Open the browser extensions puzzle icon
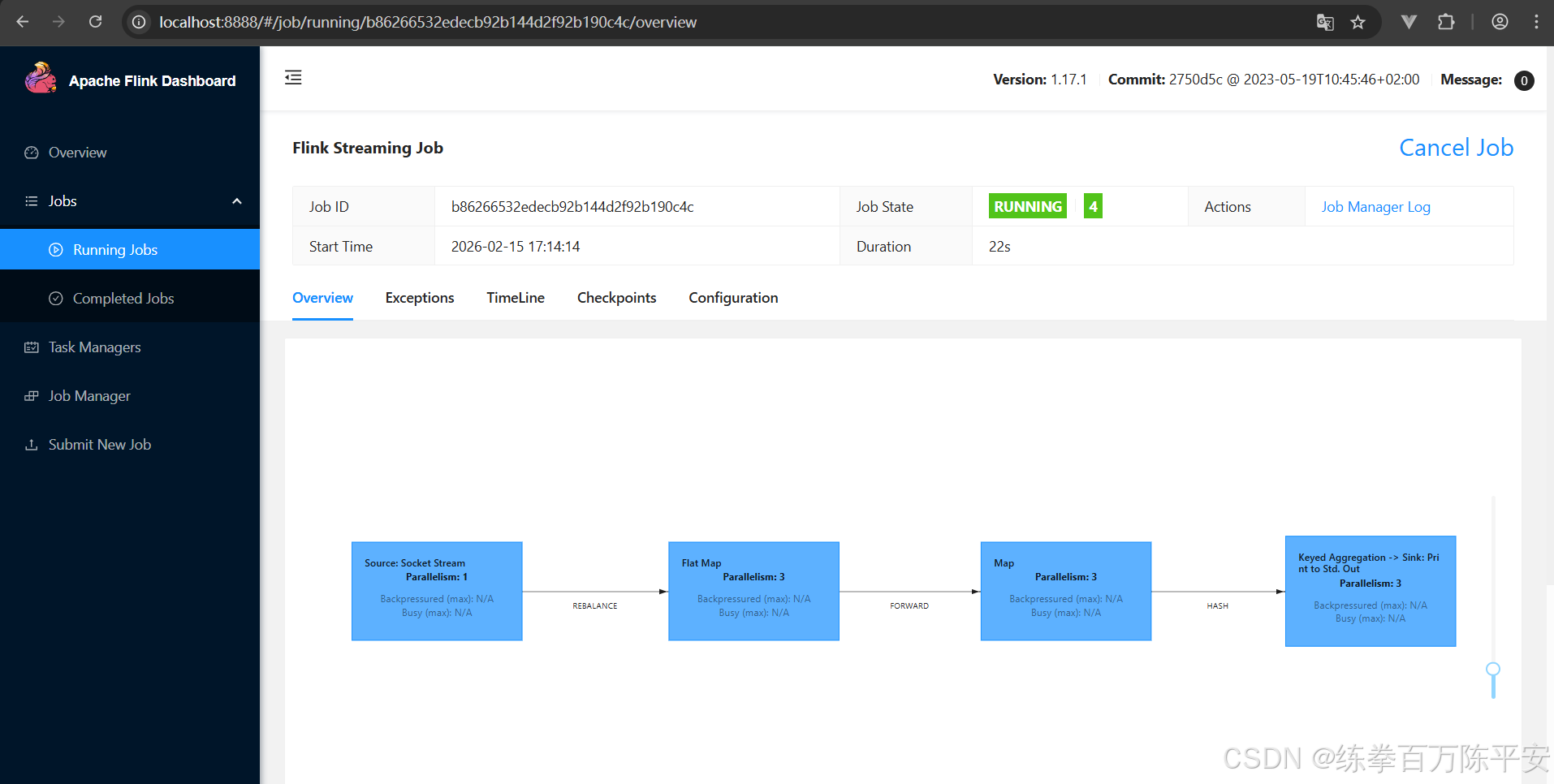This screenshot has height=784, width=1554. coord(1446,22)
